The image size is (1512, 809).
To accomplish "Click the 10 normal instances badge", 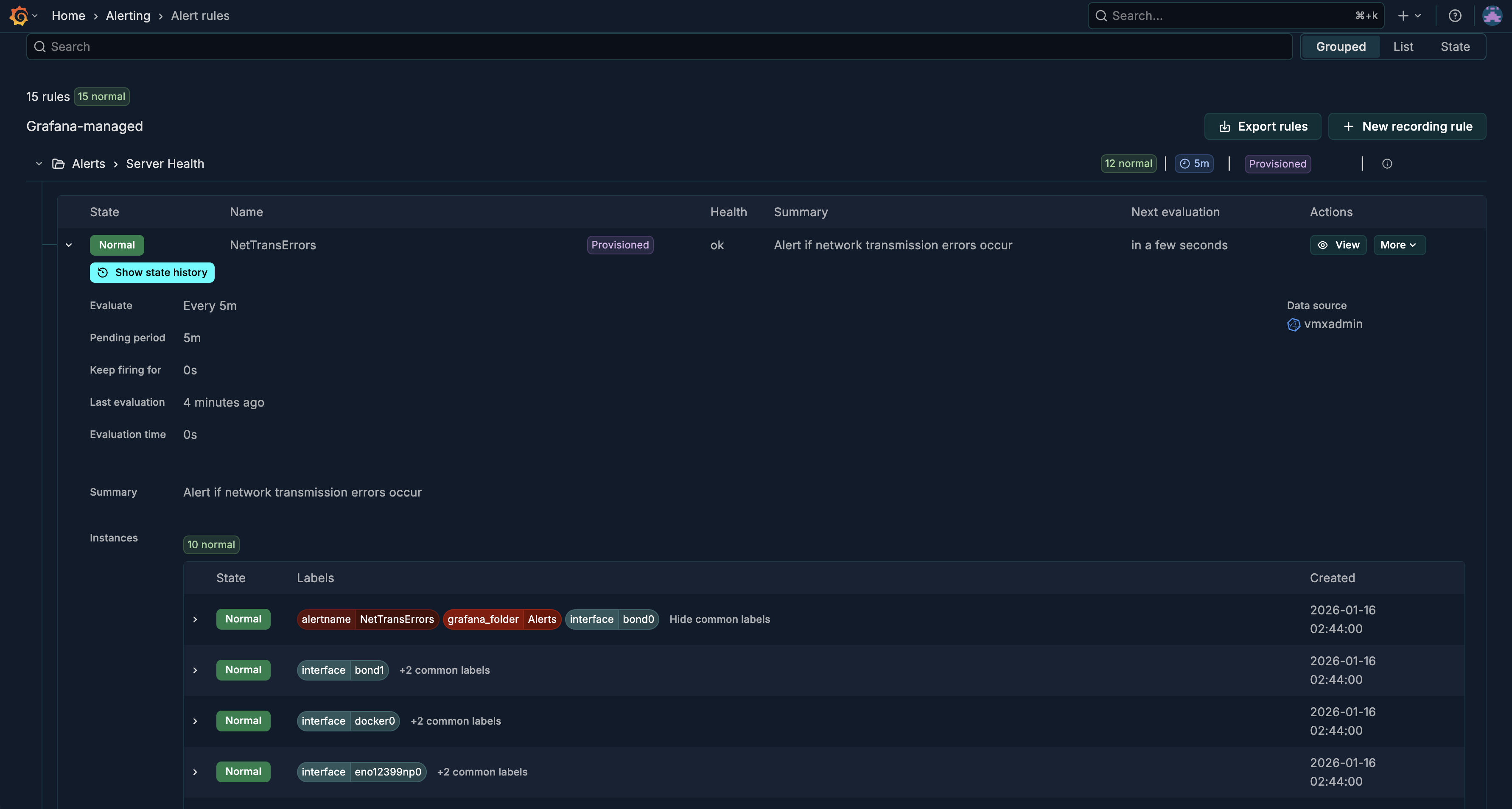I will click(211, 544).
